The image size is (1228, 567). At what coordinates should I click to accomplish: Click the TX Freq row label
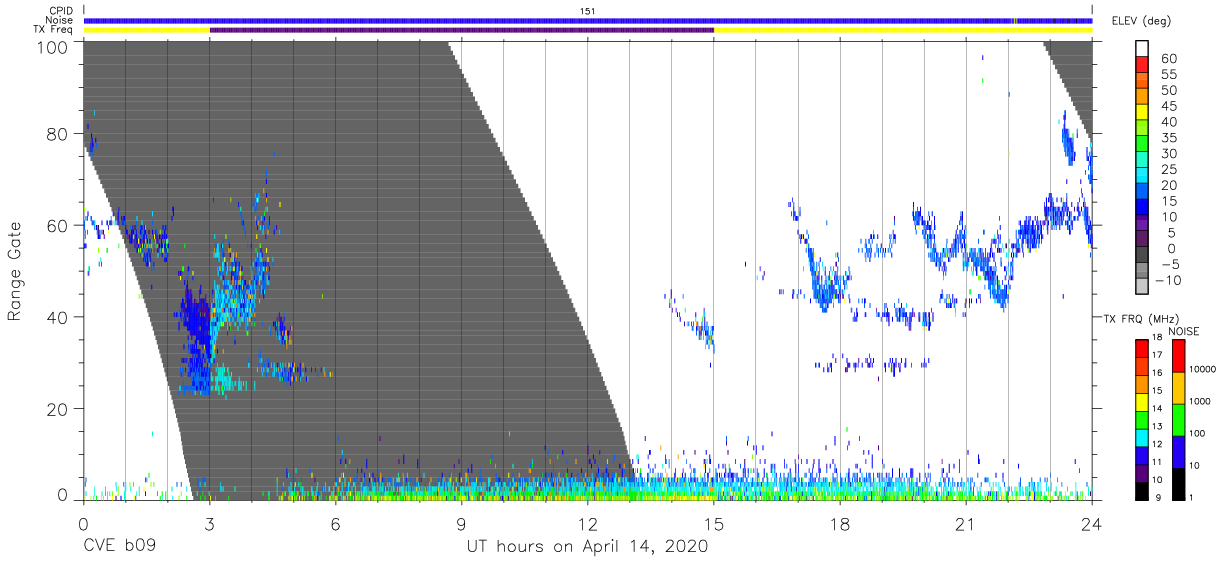click(54, 30)
